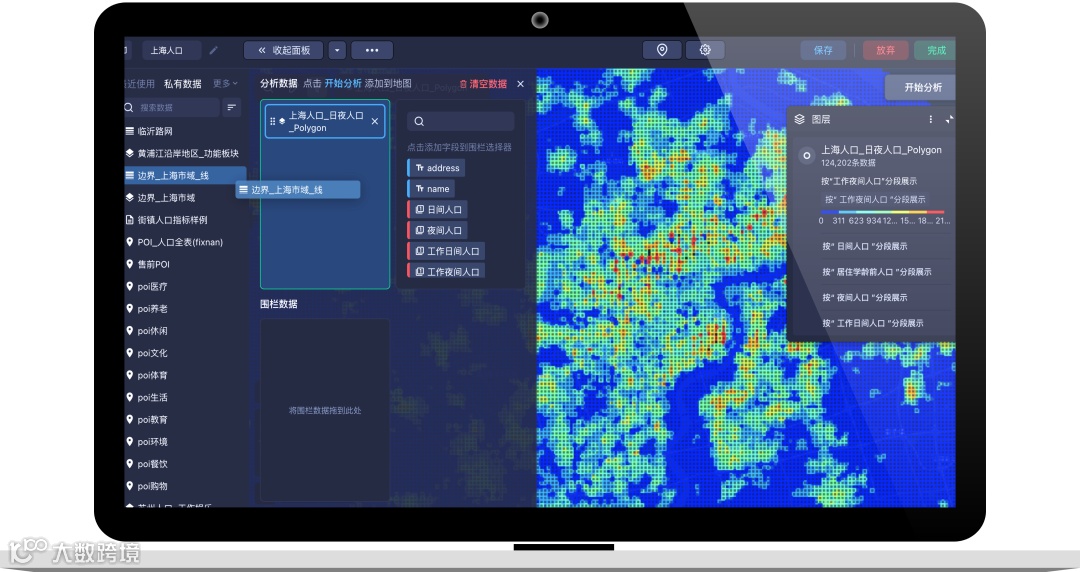Select poi教育 in the data list
The image size is (1080, 572).
click(x=152, y=419)
